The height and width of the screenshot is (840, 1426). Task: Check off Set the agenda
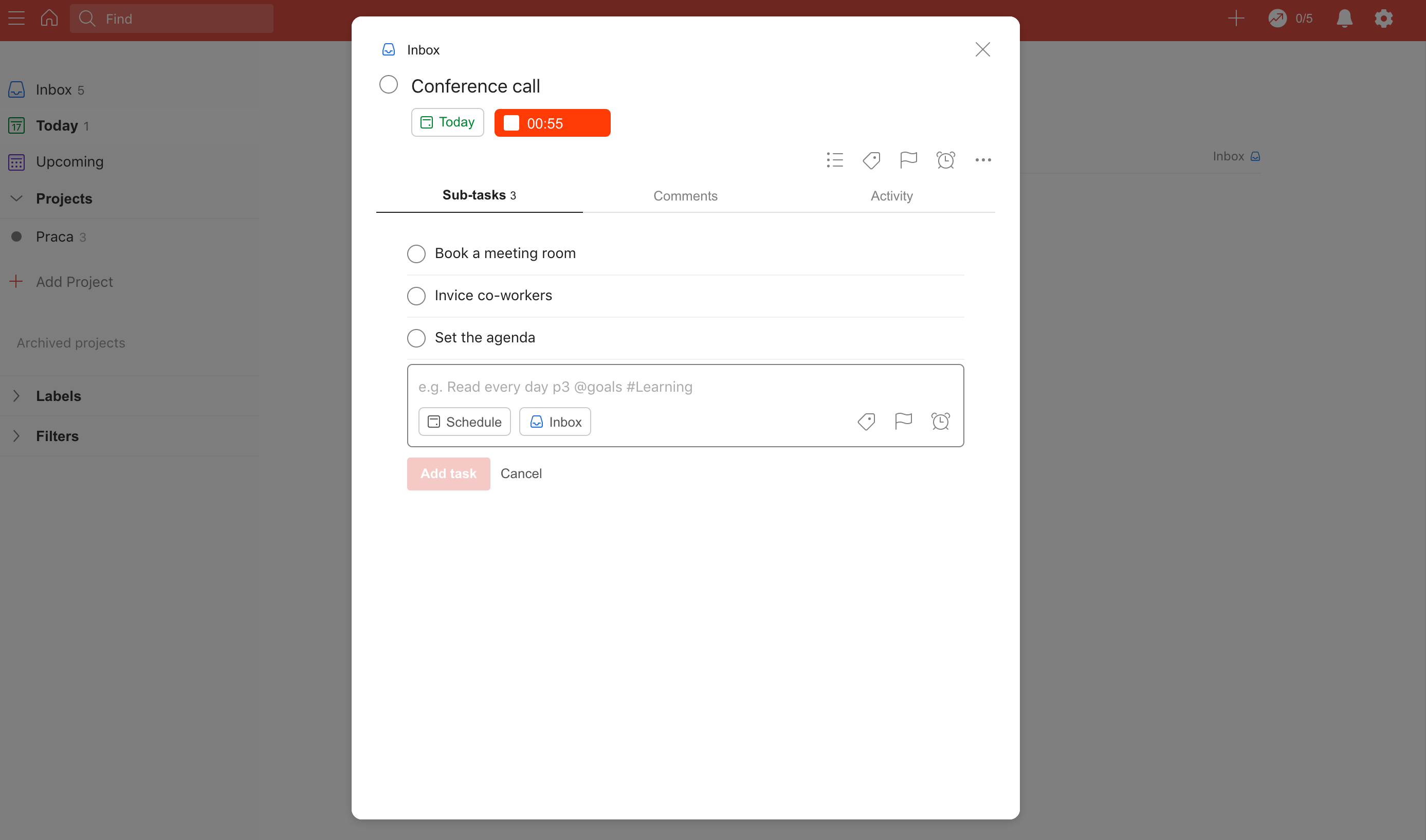[x=416, y=338]
